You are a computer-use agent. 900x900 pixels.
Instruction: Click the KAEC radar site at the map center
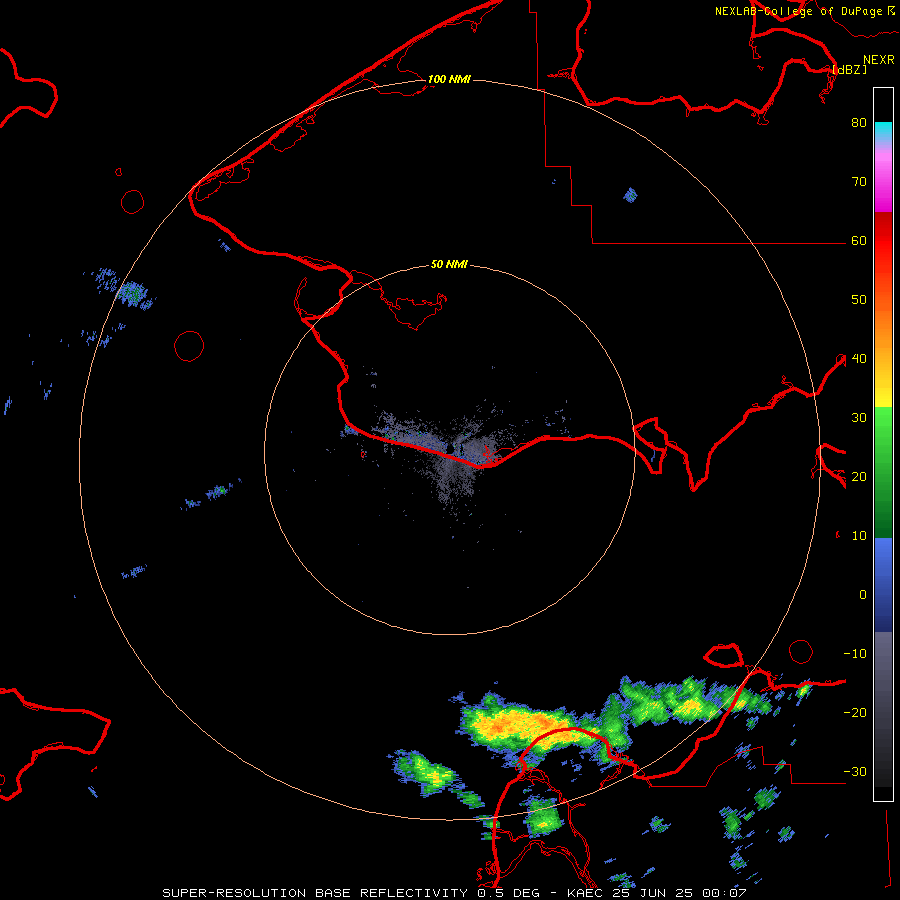(451, 448)
